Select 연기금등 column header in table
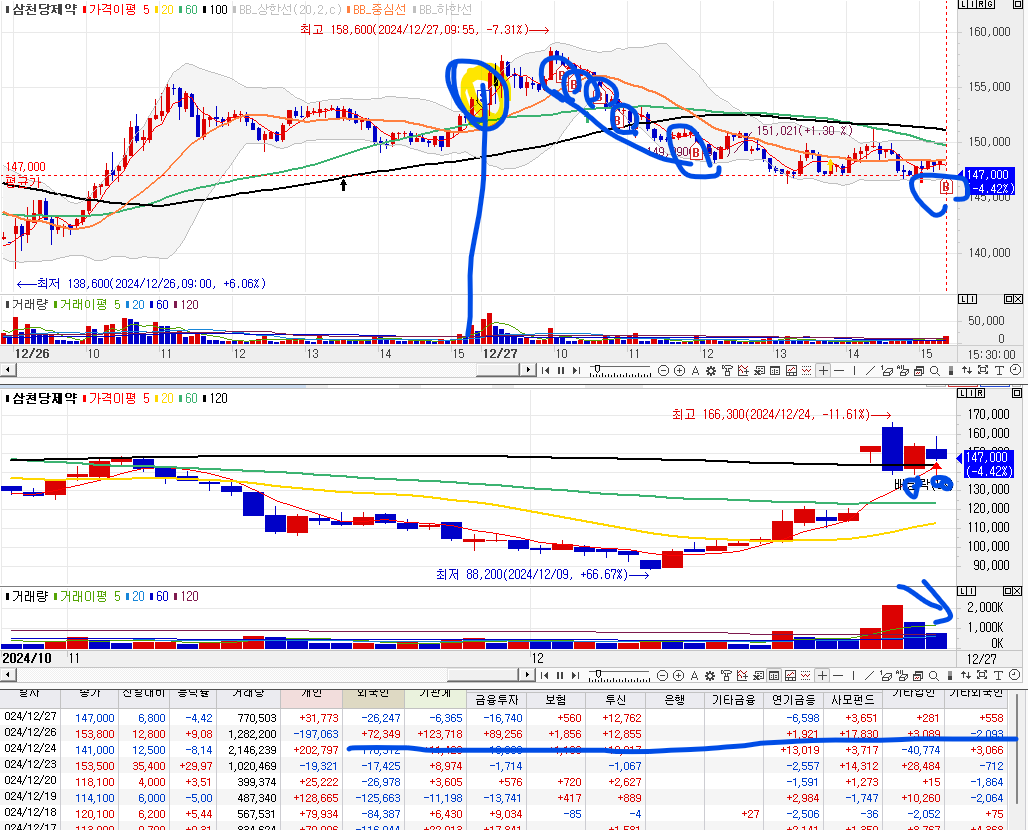Screen dimensions: 1028x830 [793, 700]
